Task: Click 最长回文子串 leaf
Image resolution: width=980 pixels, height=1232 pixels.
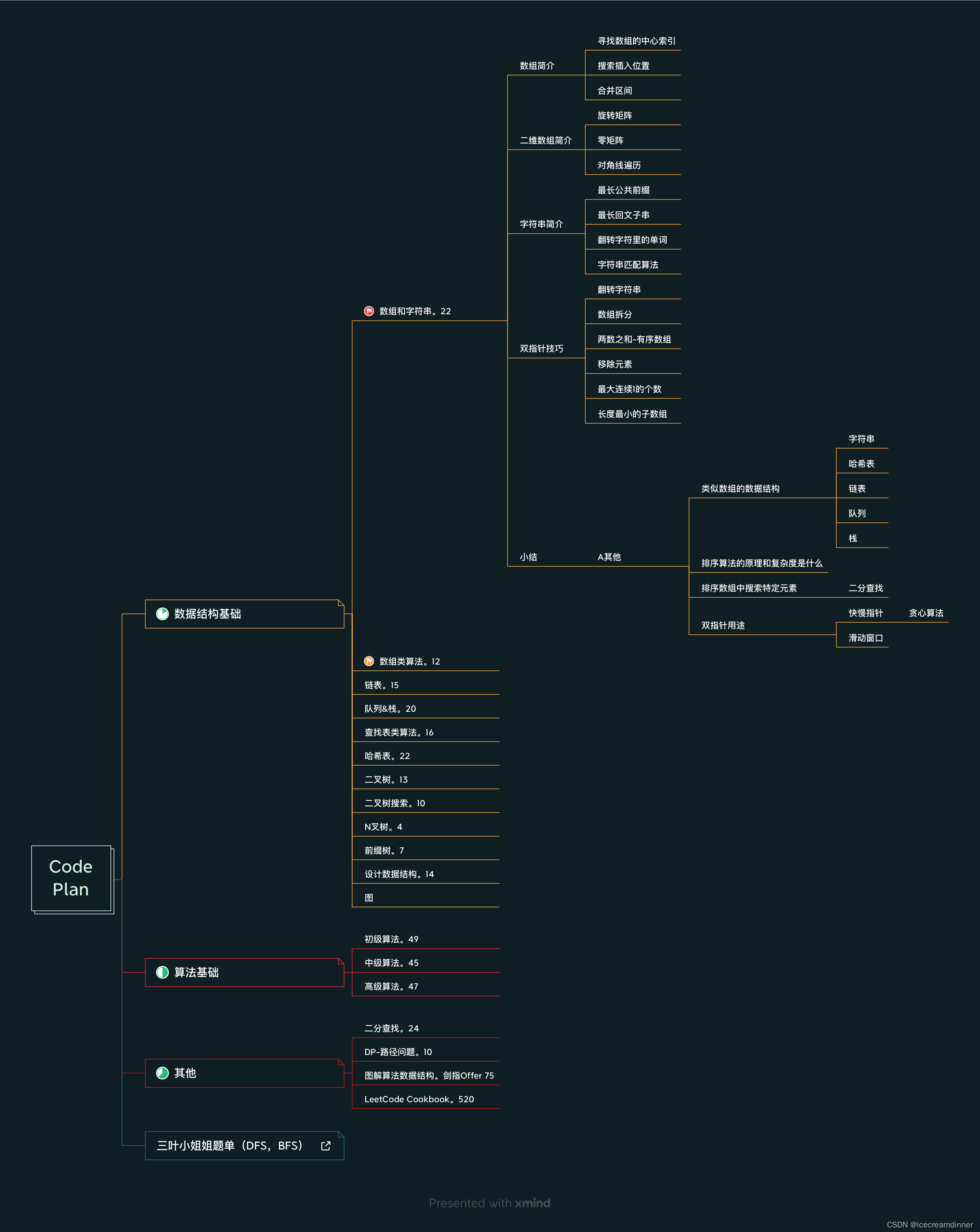Action: pos(623,215)
